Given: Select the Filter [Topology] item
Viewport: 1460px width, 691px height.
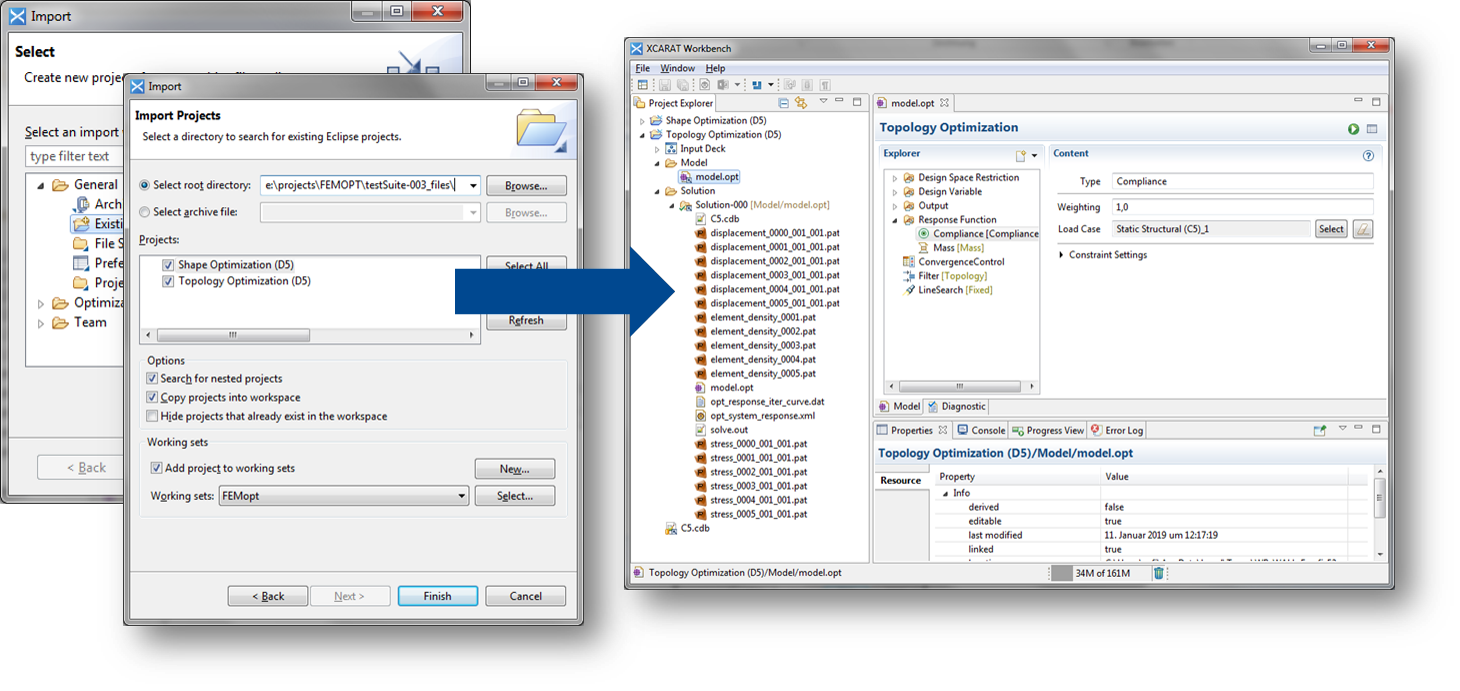Looking at the screenshot, I should coord(945,276).
